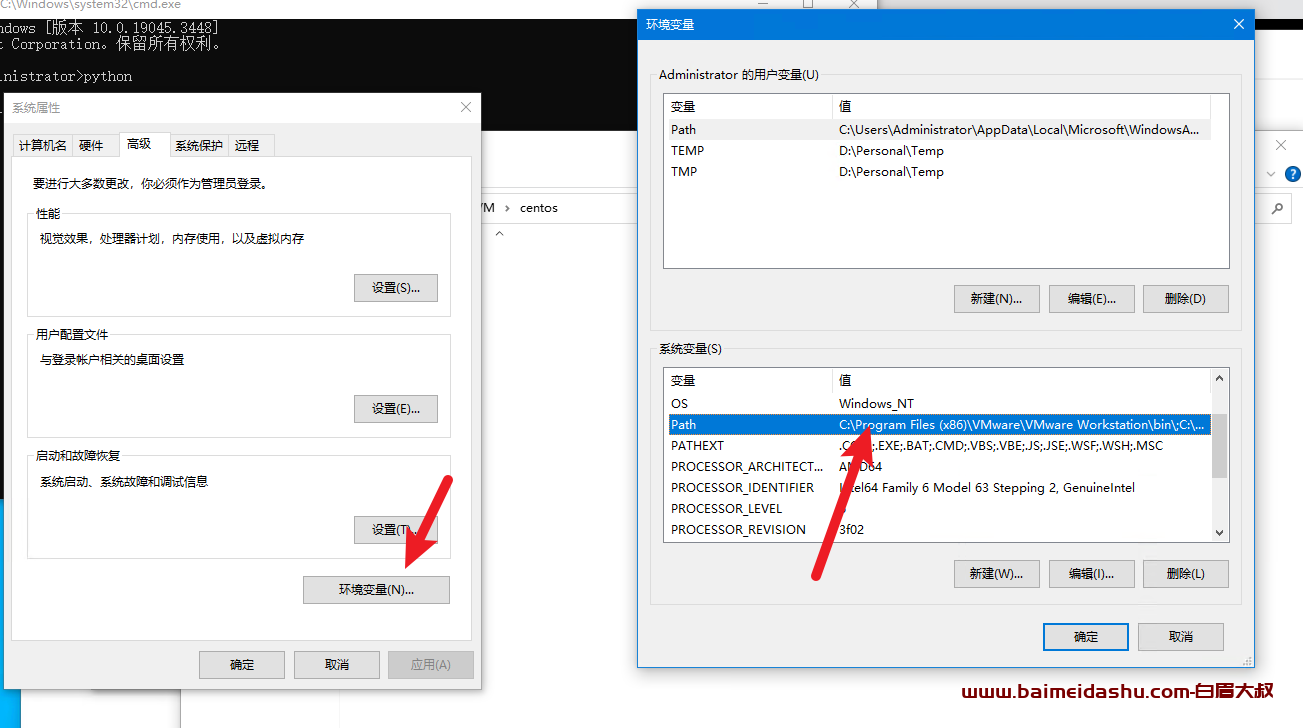Click the system variables scrollbar up arrow
Screen dimensions: 1303x728
[x=1219, y=379]
